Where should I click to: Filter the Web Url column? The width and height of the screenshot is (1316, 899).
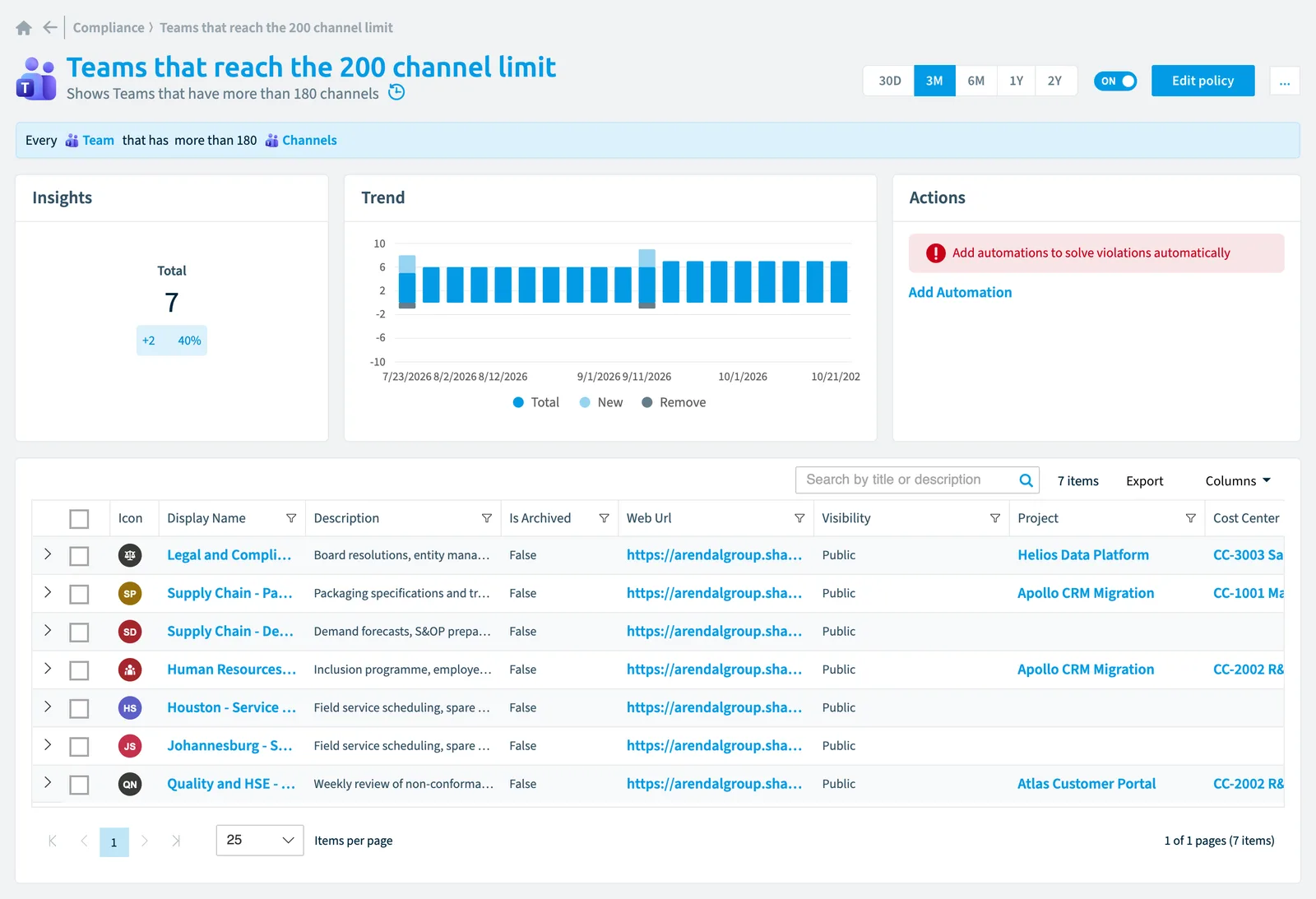click(x=799, y=518)
